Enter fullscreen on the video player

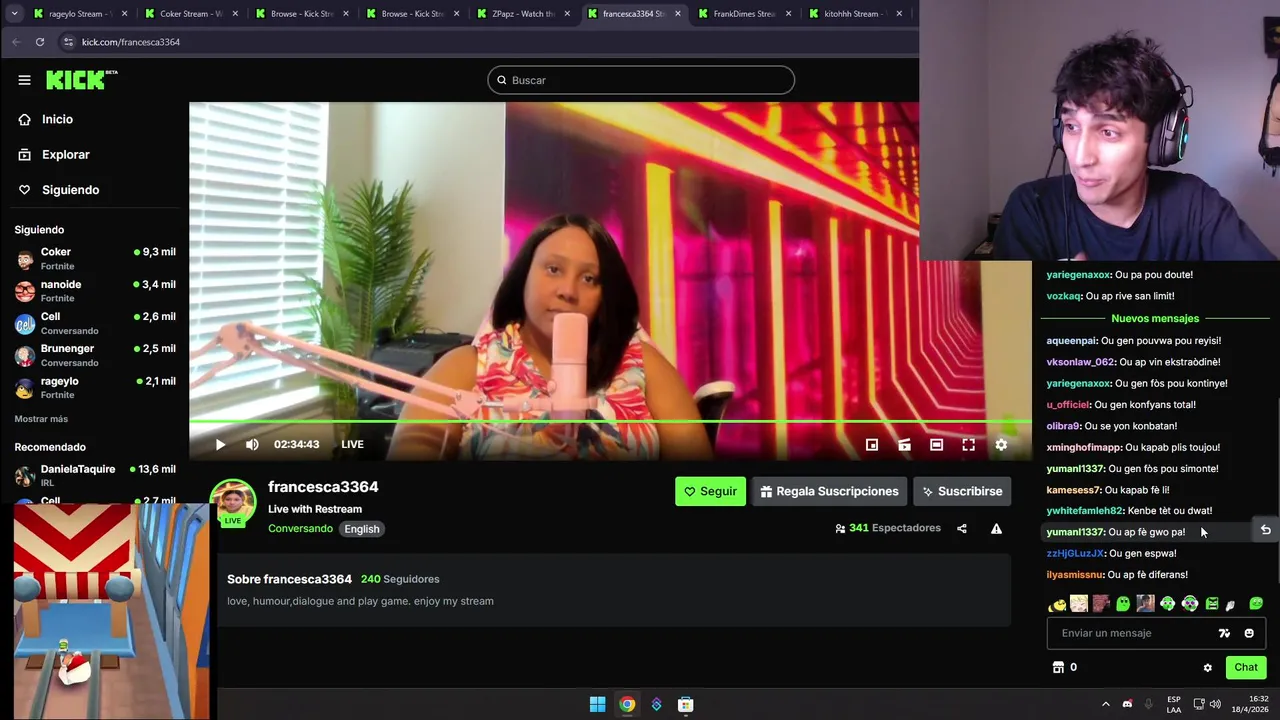click(x=968, y=445)
